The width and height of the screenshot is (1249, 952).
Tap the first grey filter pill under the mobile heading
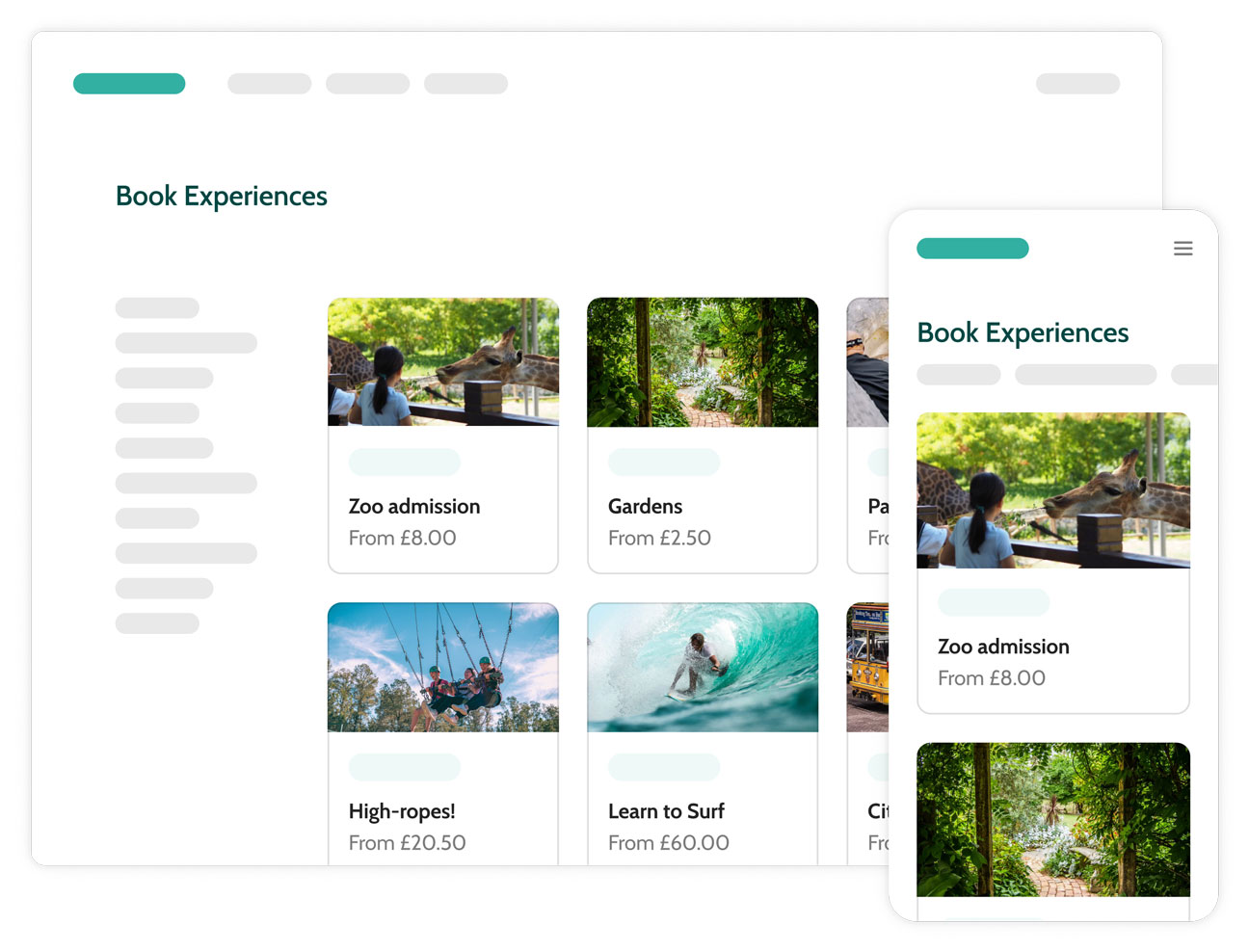click(958, 375)
